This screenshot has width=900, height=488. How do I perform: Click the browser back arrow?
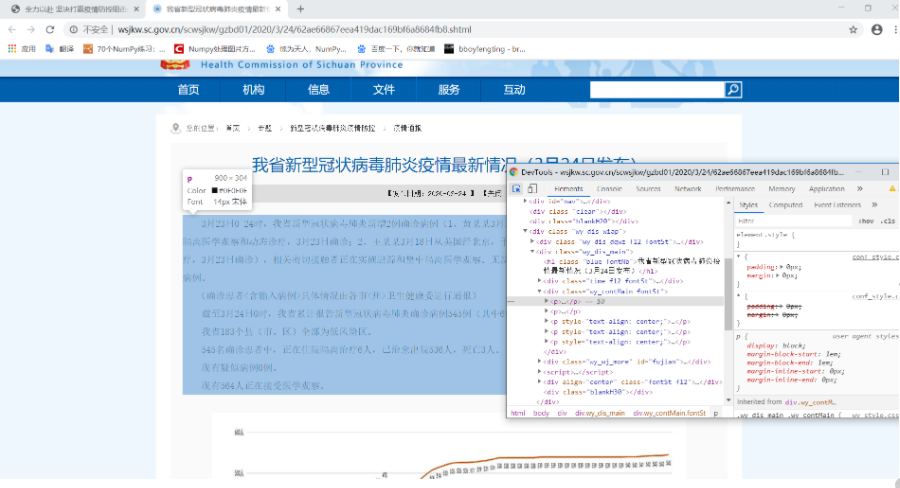[12, 29]
